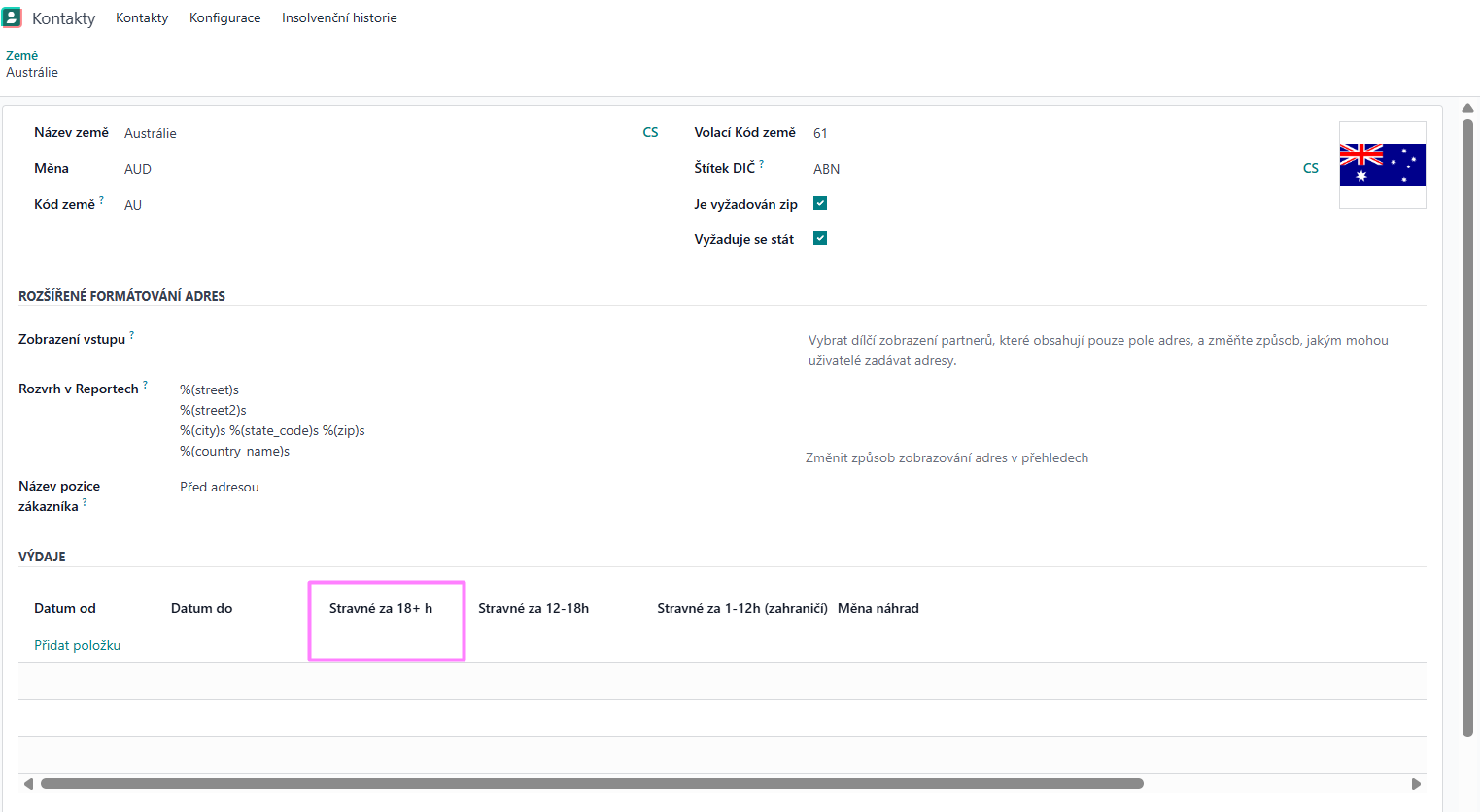Screen dimensions: 1480x812
Task: Go back via Země breadcrumb
Action: (21, 55)
